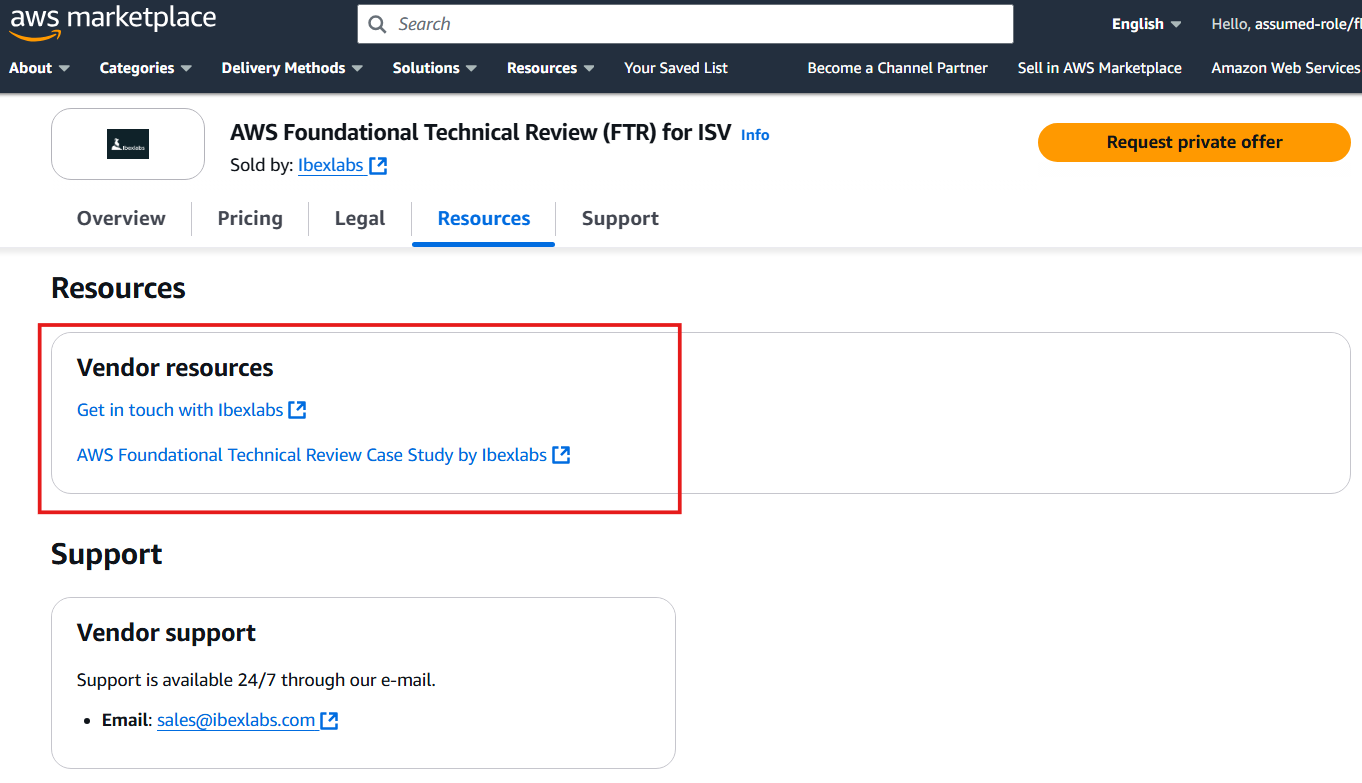The image size is (1362, 783).
Task: Click the Ibexlabs vendor logo thumbnail
Action: point(128,144)
